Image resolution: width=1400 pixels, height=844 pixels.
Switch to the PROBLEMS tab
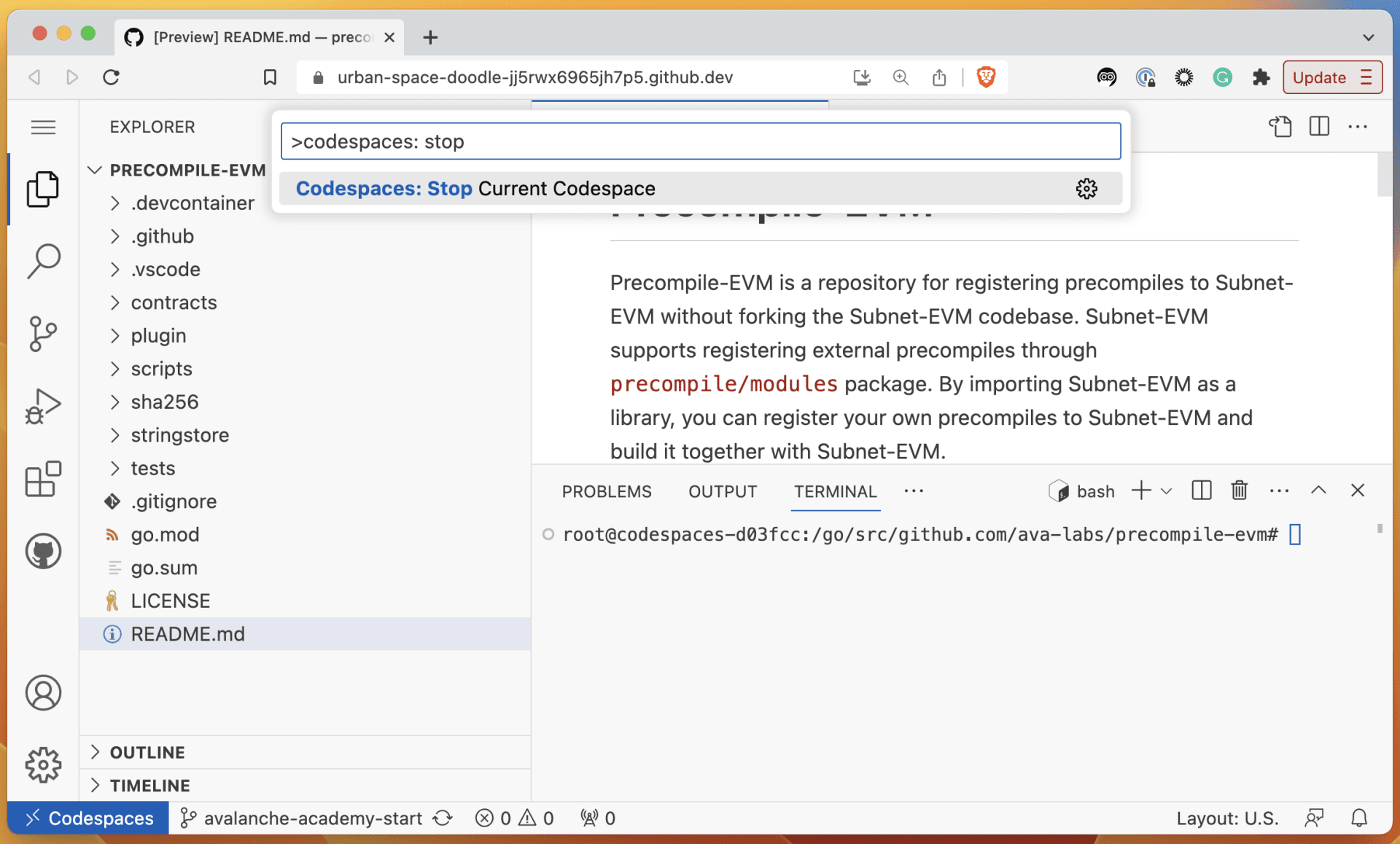(606, 492)
